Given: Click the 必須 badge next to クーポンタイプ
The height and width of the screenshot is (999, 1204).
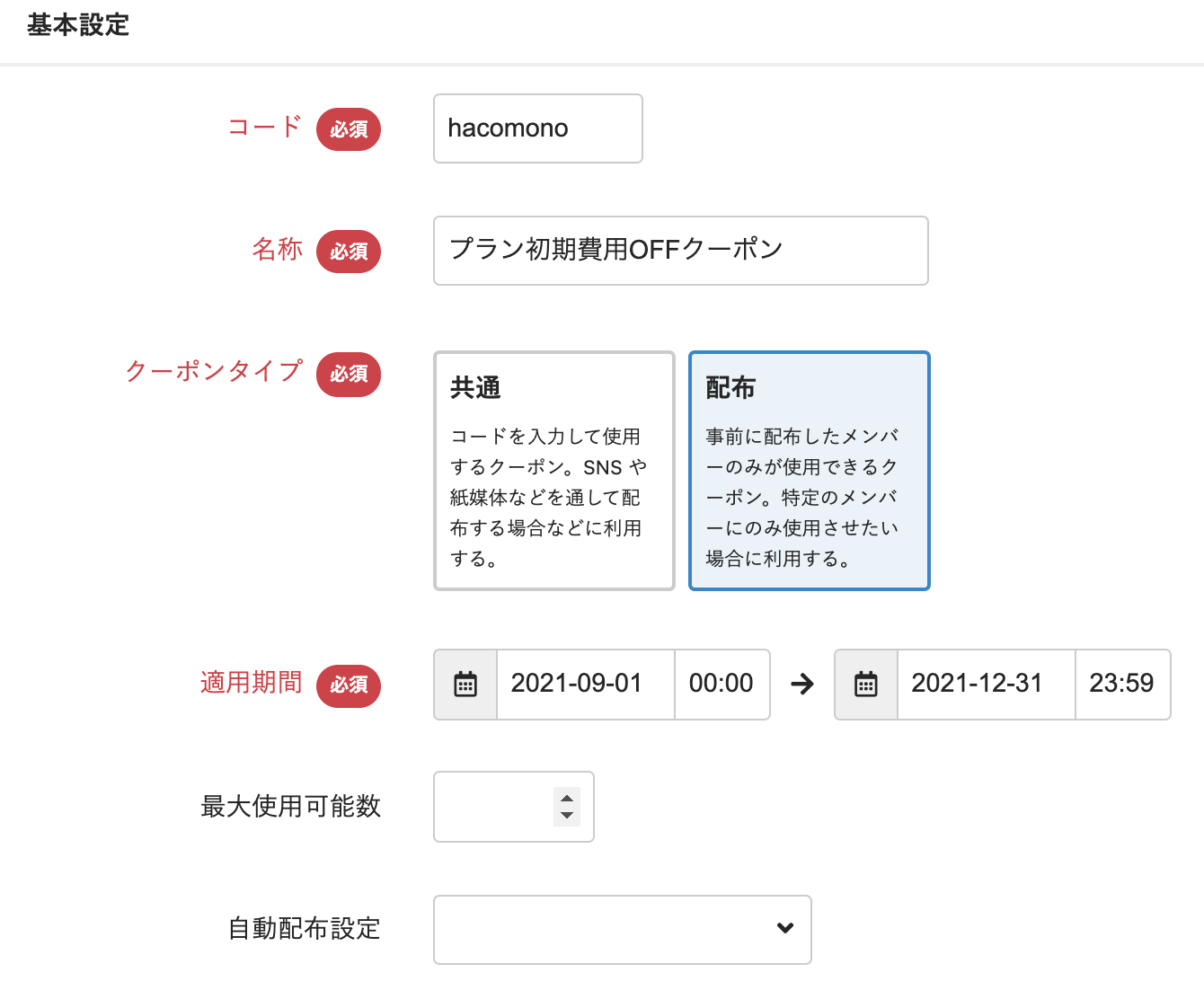Looking at the screenshot, I should 349,374.
